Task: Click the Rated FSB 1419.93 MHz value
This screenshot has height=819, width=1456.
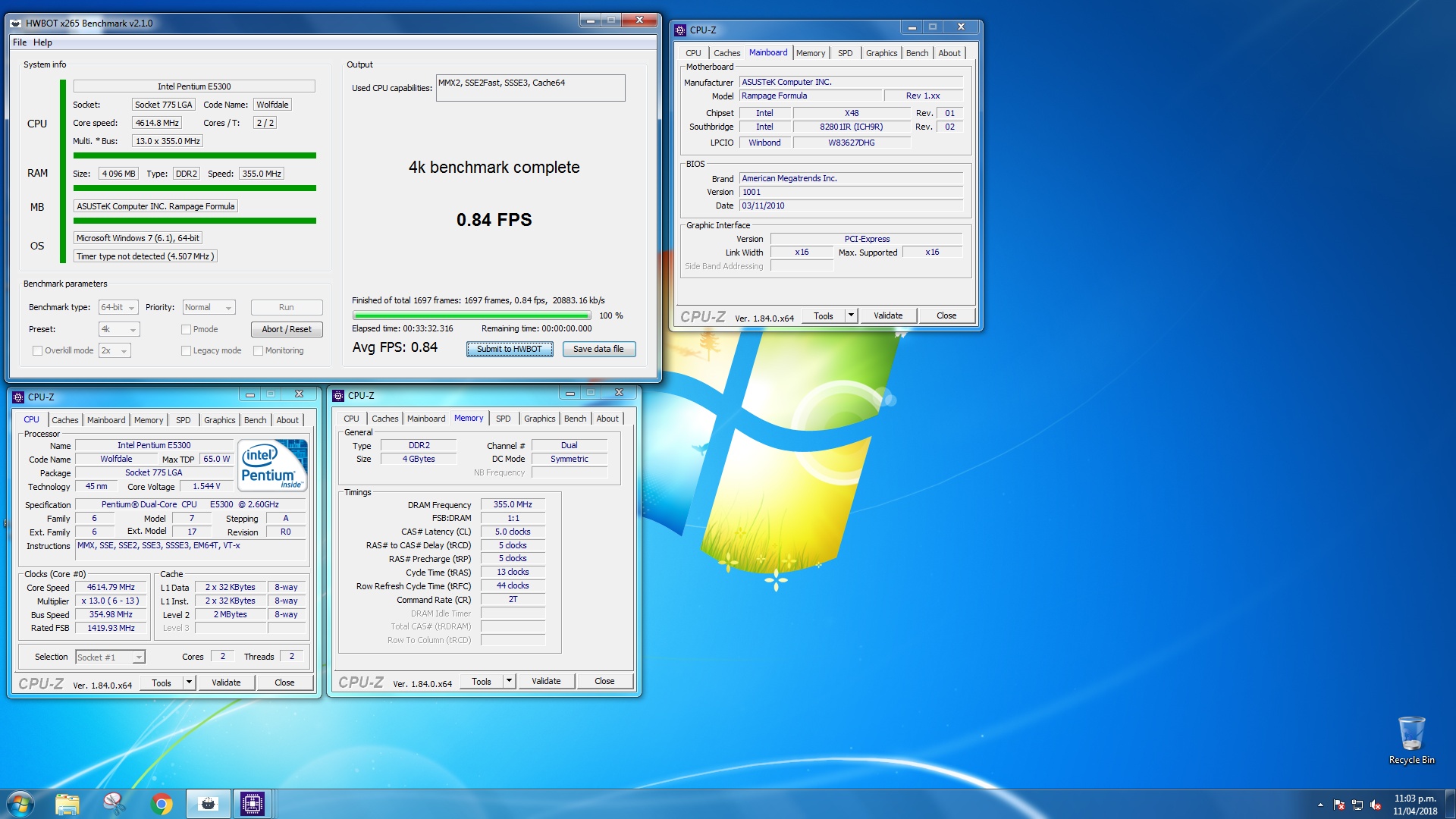Action: pyautogui.click(x=111, y=628)
